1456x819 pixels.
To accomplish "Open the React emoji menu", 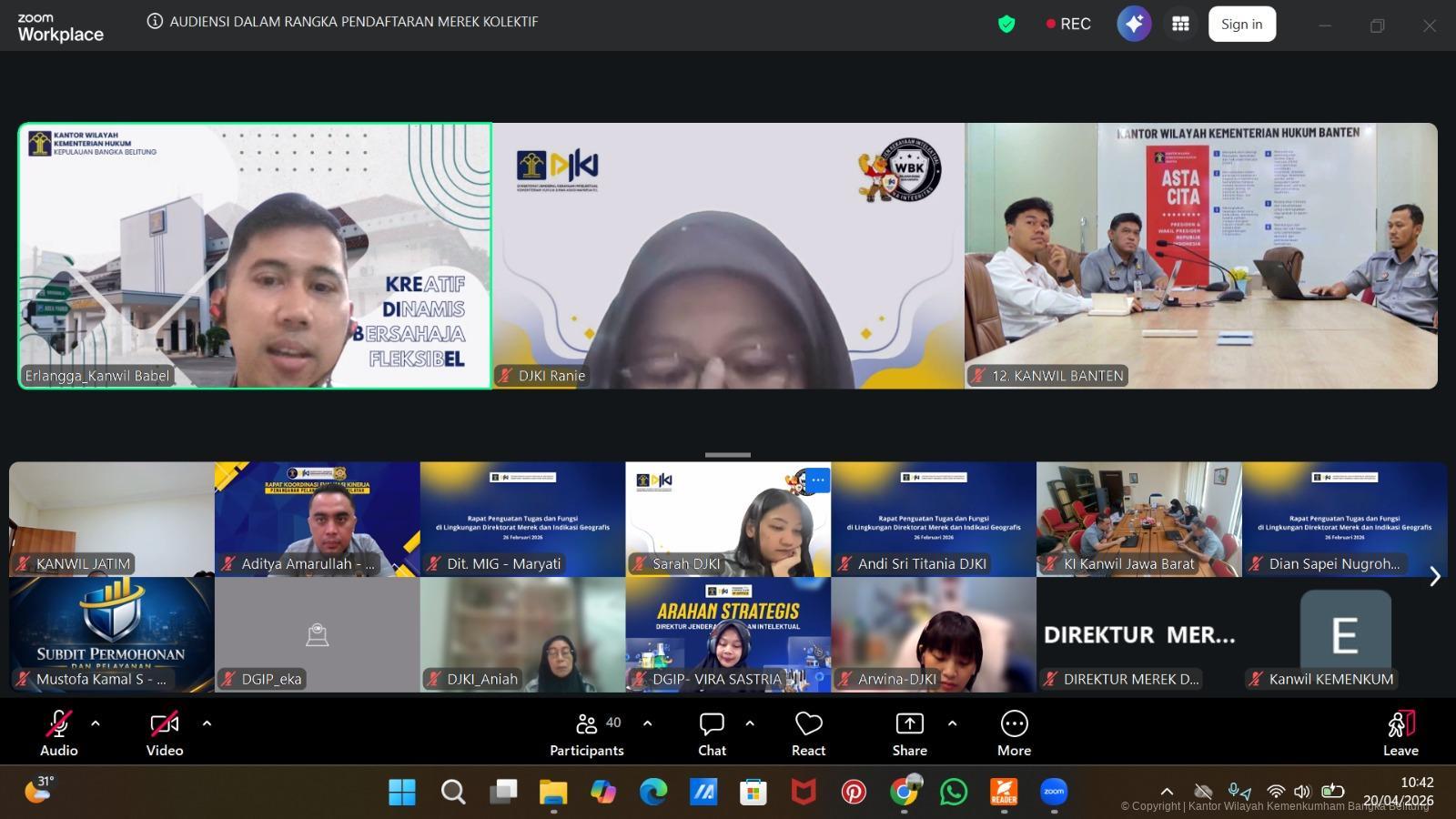I will point(808,733).
